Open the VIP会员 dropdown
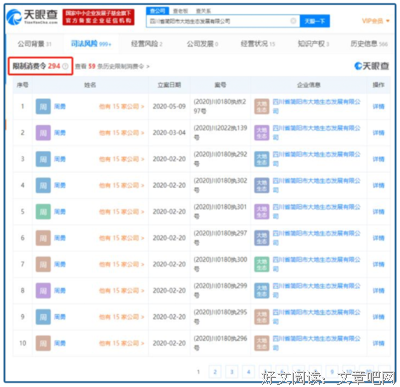400x387 pixels. (x=376, y=21)
